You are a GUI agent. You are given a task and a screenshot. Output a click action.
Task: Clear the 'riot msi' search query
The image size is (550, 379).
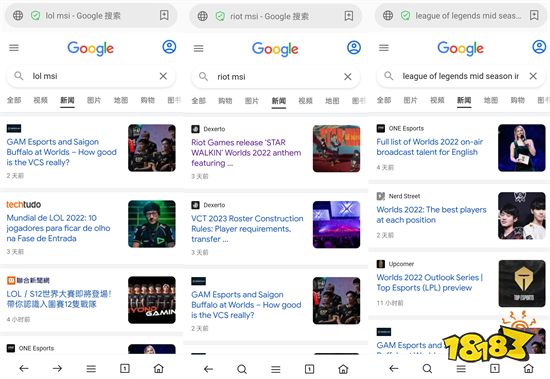click(348, 77)
